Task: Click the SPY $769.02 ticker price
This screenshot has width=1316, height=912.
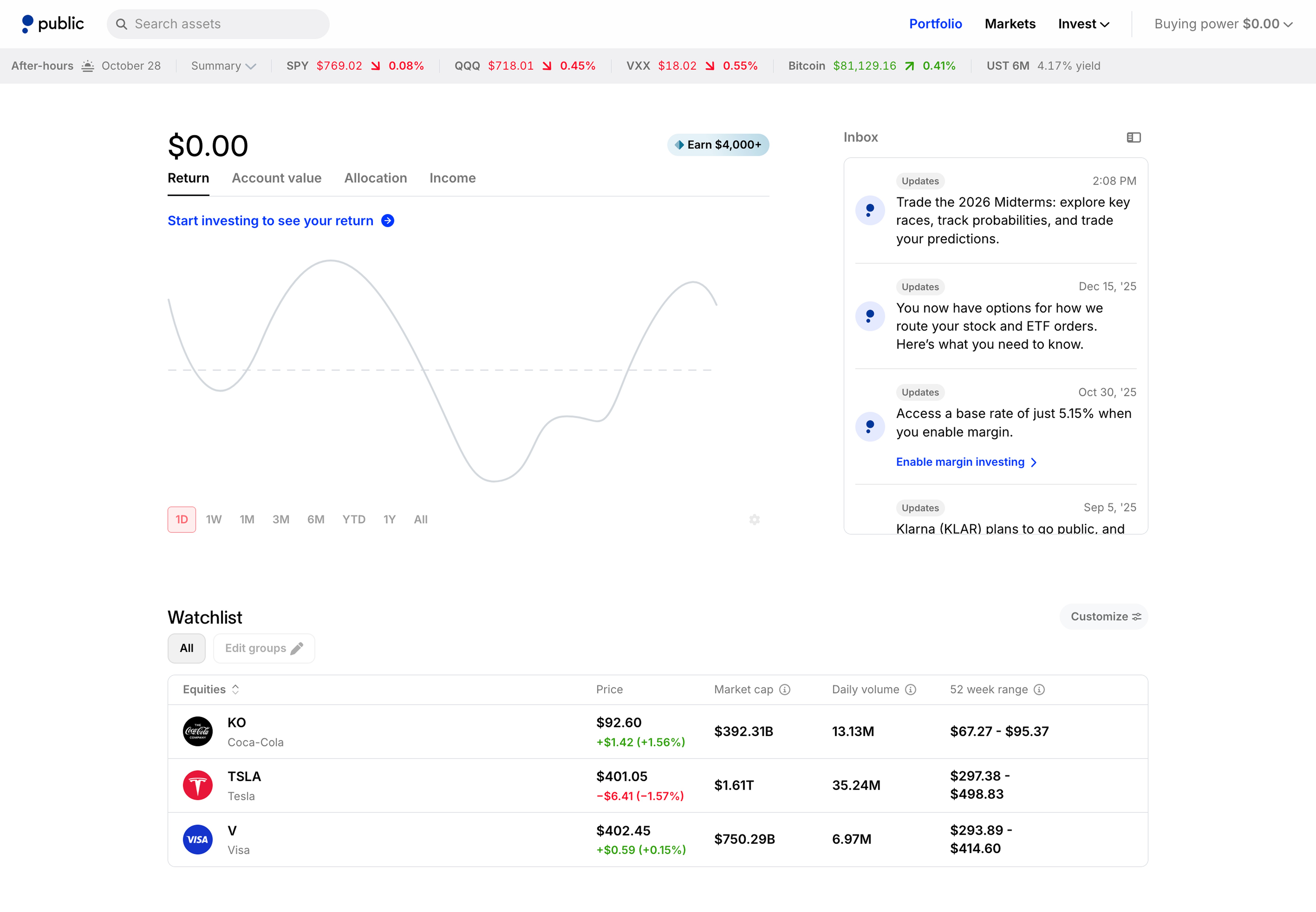Action: point(339,66)
